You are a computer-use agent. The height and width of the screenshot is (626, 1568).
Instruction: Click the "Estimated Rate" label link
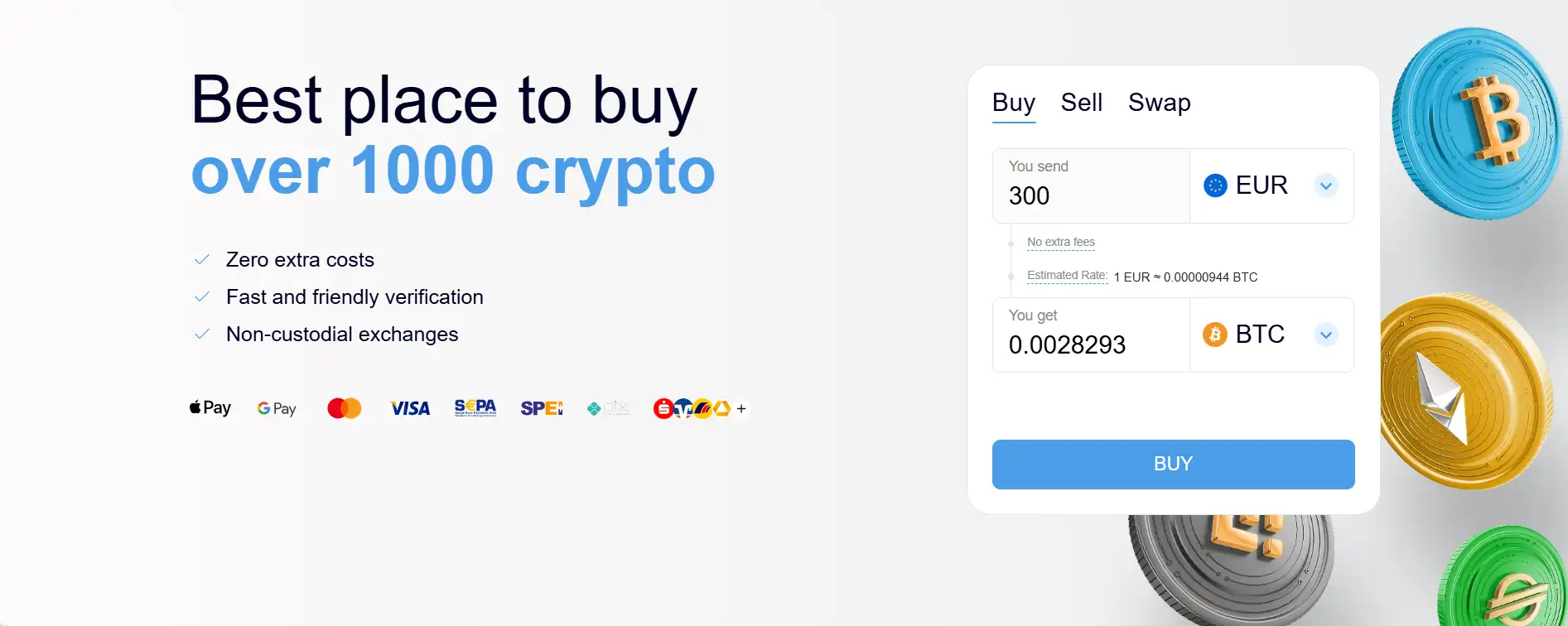(x=1067, y=276)
